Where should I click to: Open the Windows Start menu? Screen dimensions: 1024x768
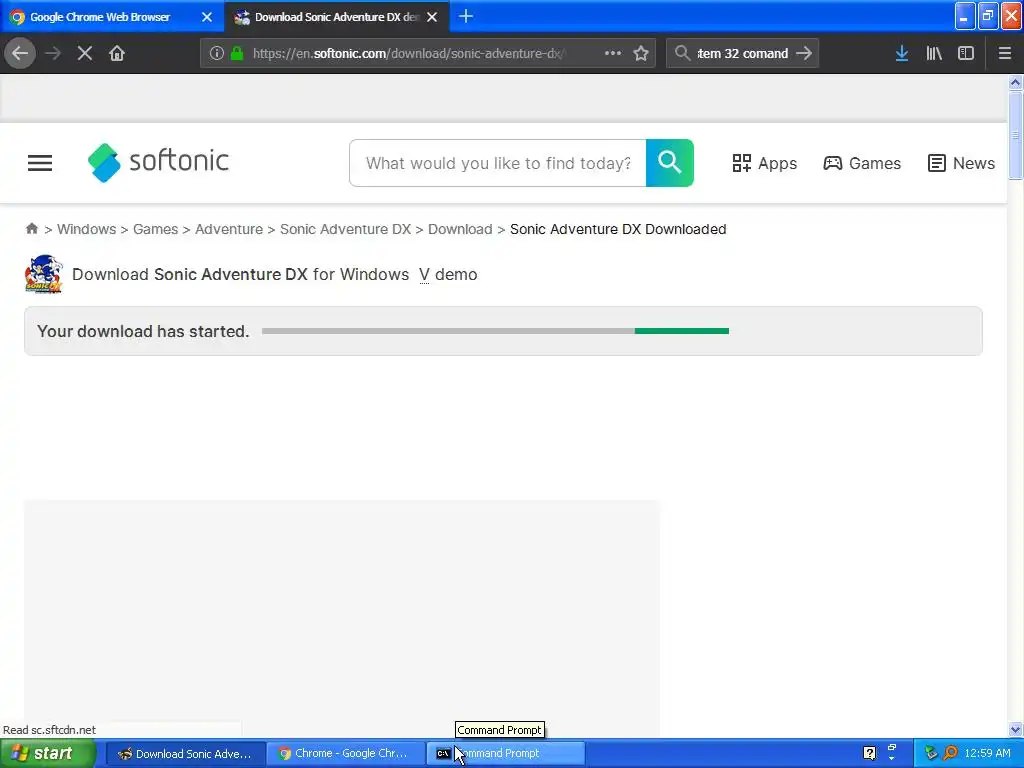point(47,753)
